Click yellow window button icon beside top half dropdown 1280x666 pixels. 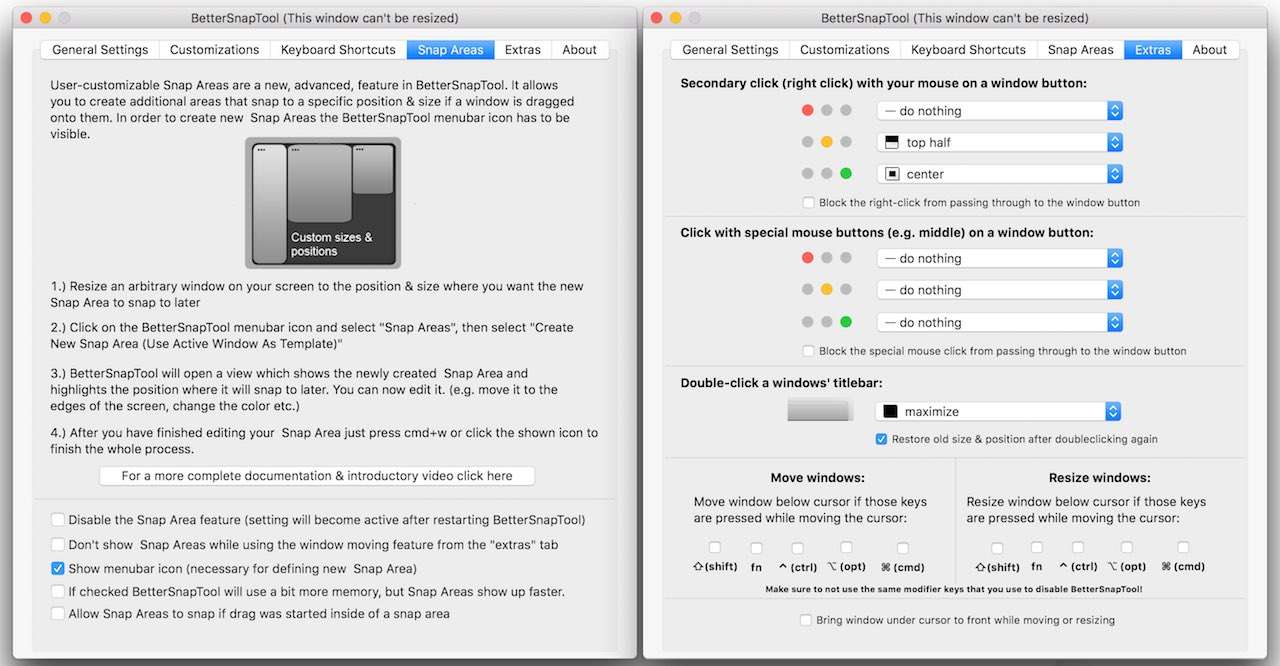[827, 142]
